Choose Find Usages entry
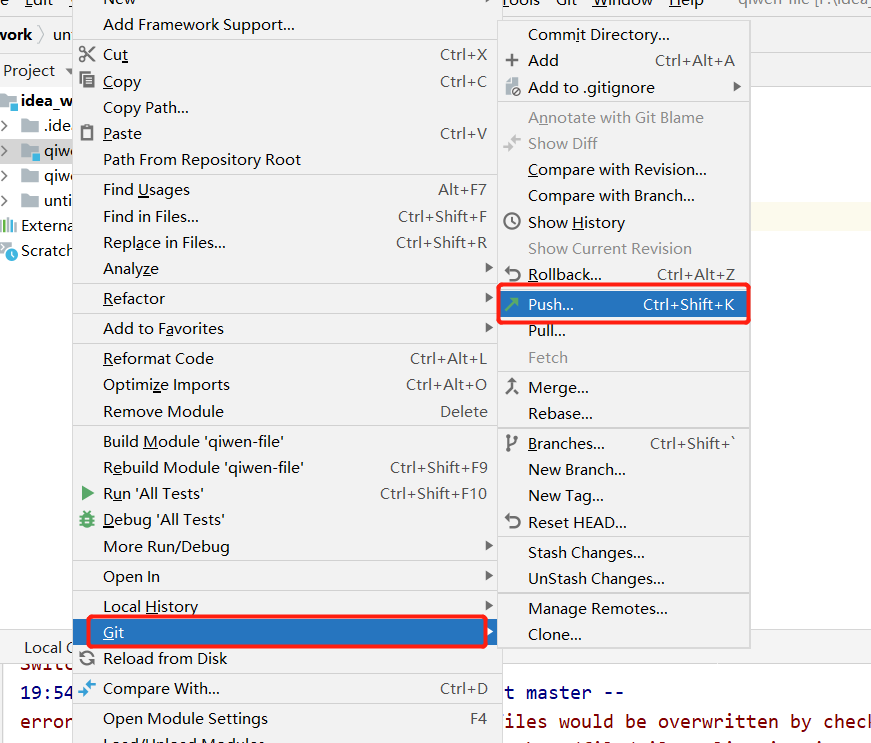This screenshot has height=743, width=871. click(x=285, y=189)
